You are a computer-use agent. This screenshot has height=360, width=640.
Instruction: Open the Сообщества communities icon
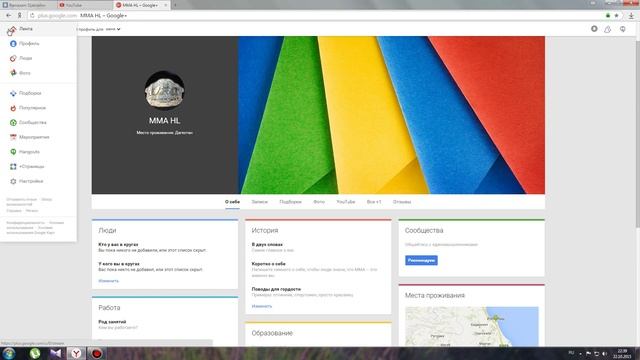tap(13, 122)
